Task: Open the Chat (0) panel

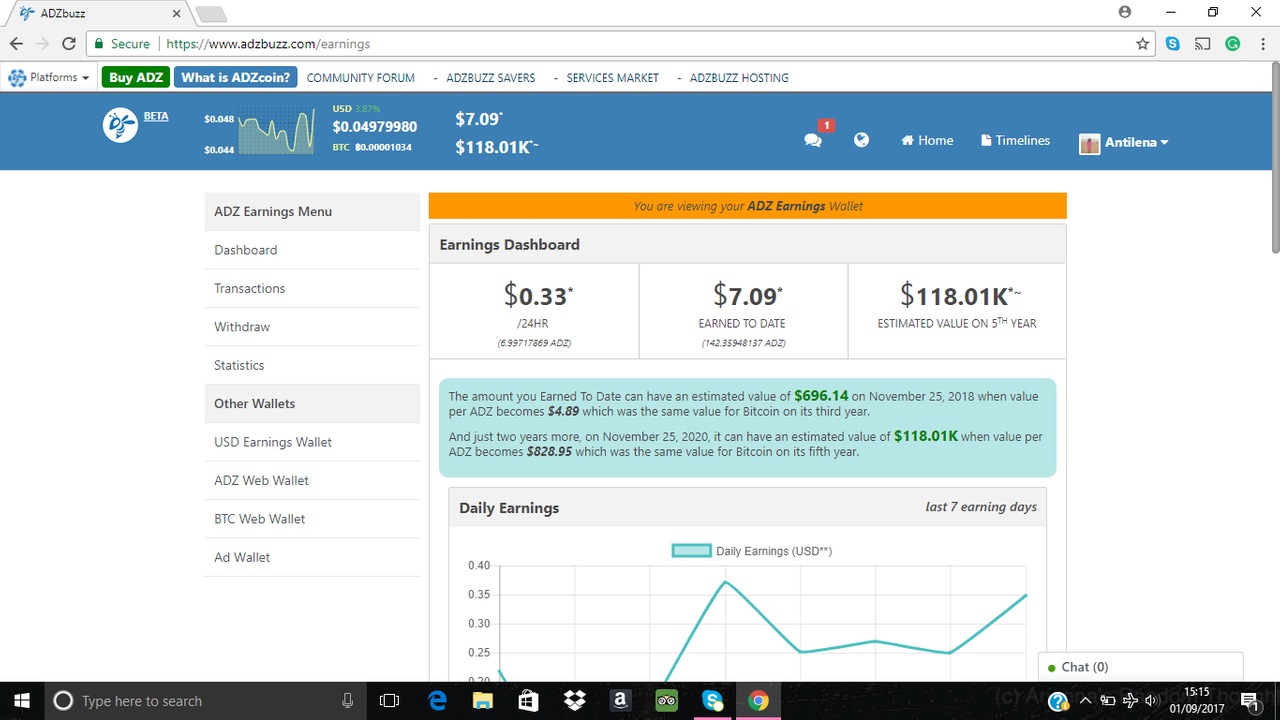Action: 1140,667
